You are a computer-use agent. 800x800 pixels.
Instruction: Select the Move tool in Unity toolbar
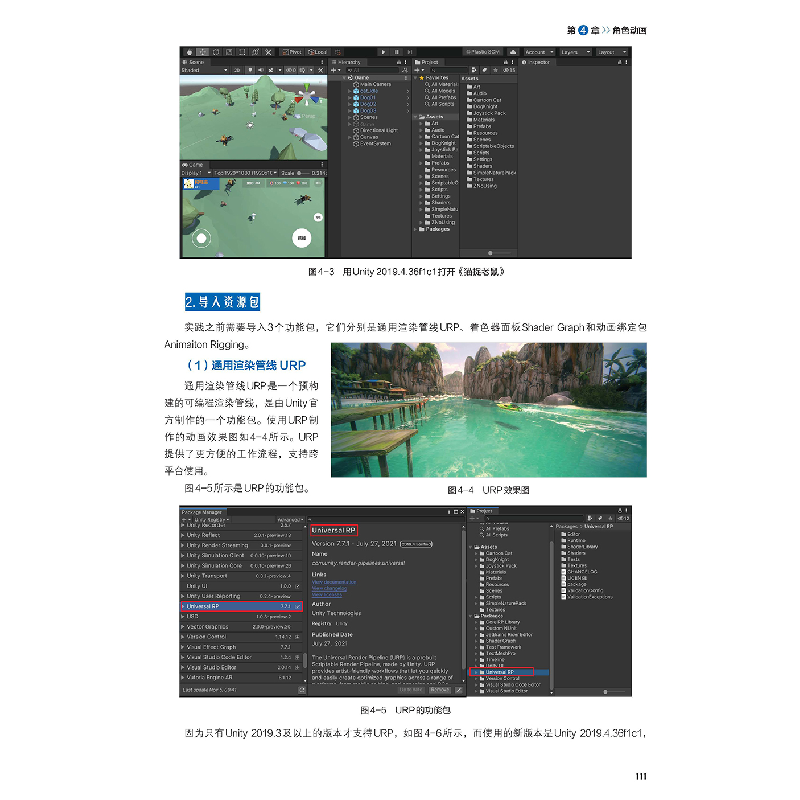(x=203, y=52)
